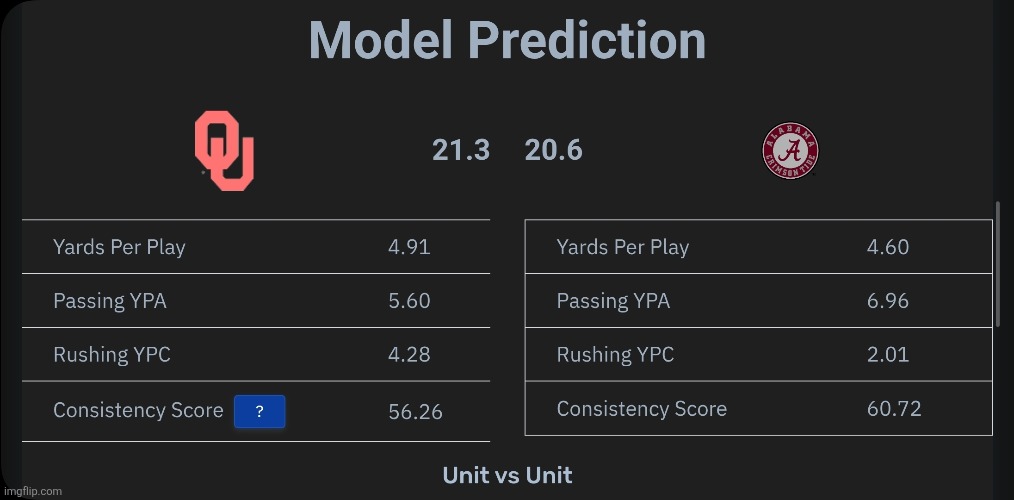Image resolution: width=1014 pixels, height=500 pixels.
Task: Select Alabama's Passing YPA label
Action: click(613, 301)
